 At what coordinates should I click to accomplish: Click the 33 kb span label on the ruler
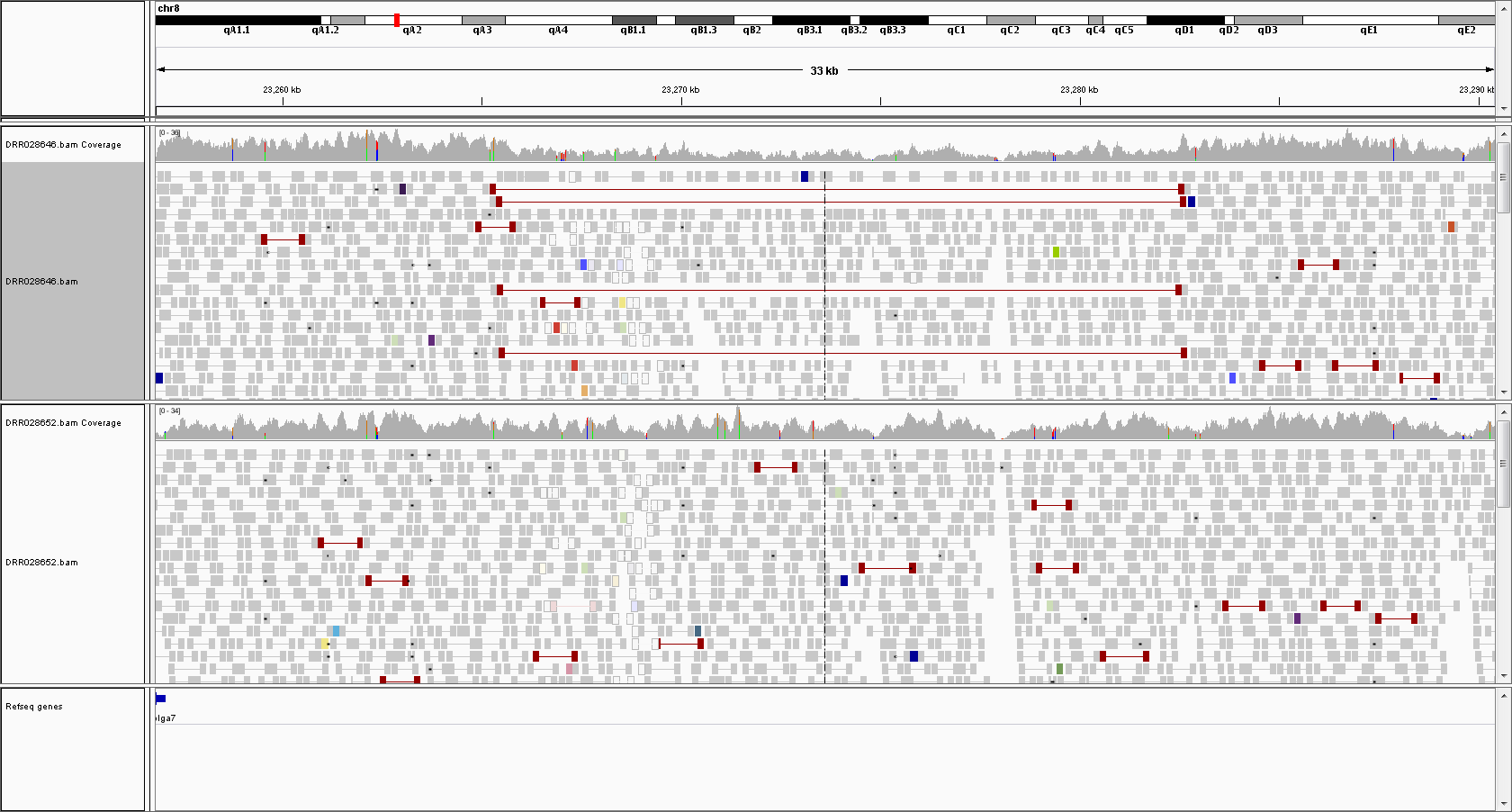click(x=823, y=70)
